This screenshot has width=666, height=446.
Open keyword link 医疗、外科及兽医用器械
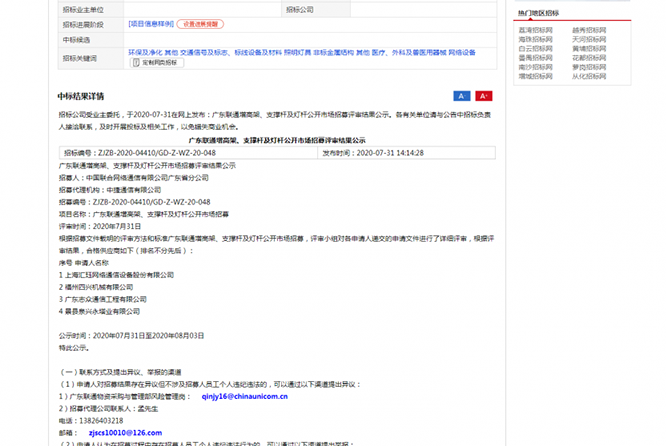tap(409, 53)
